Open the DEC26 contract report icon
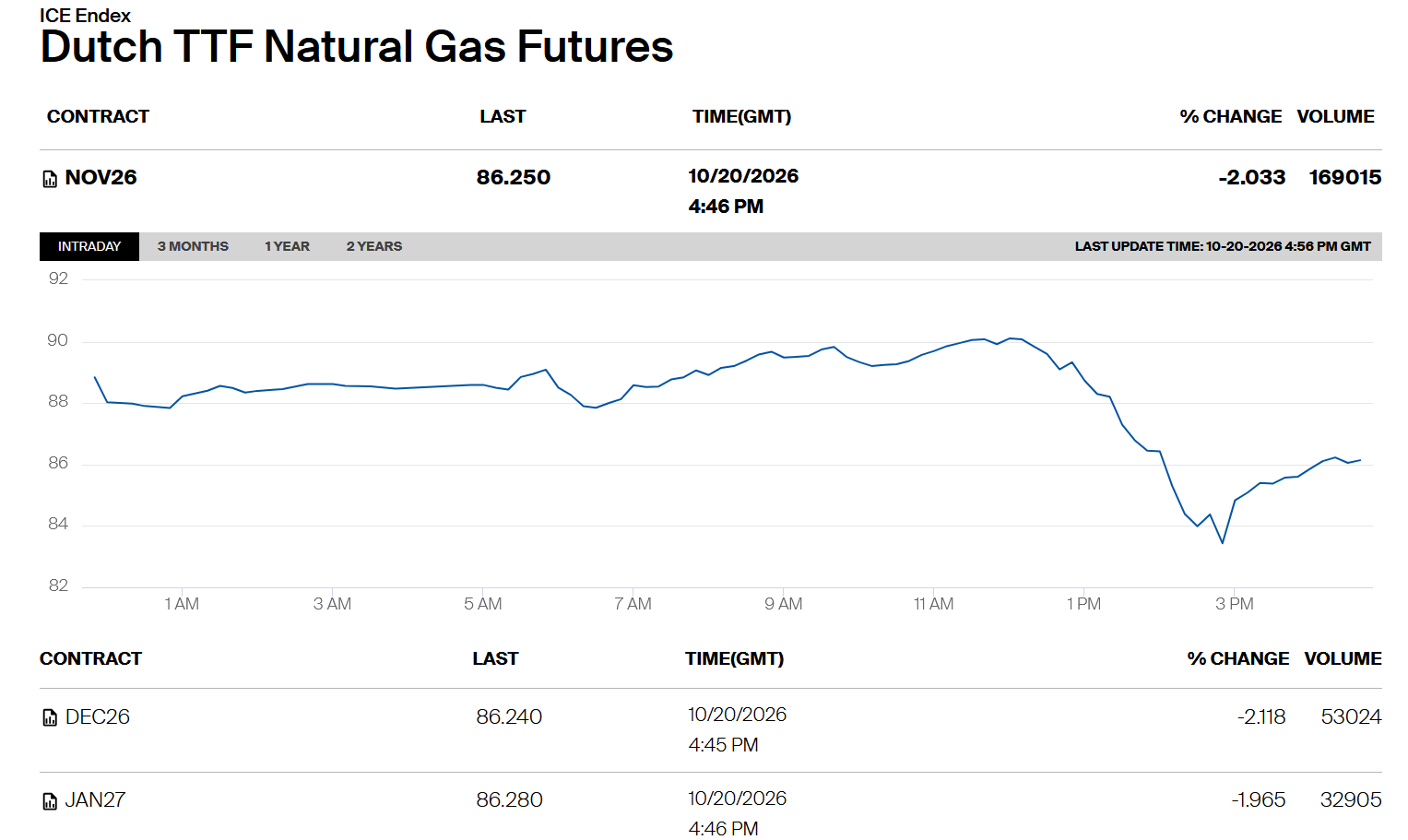The width and height of the screenshot is (1408, 840). click(x=50, y=717)
